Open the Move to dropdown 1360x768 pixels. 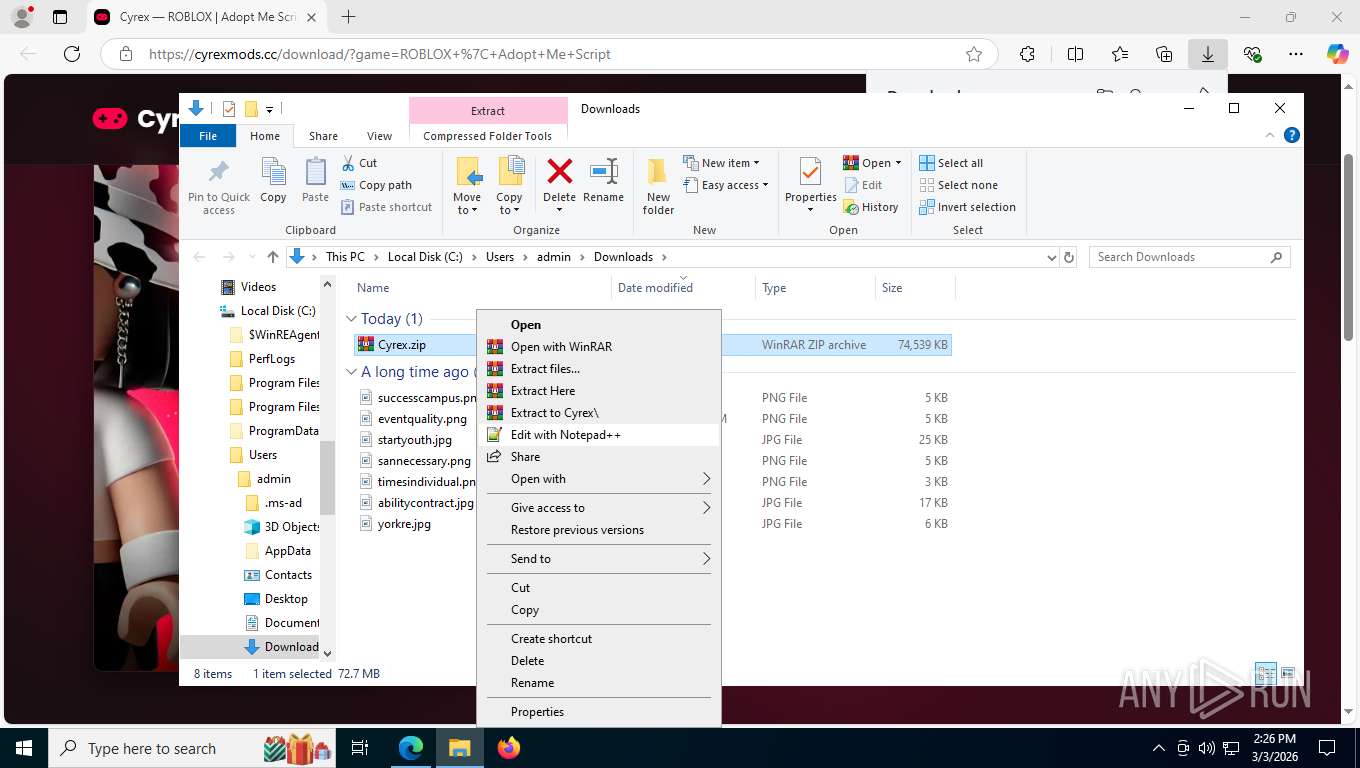point(467,204)
